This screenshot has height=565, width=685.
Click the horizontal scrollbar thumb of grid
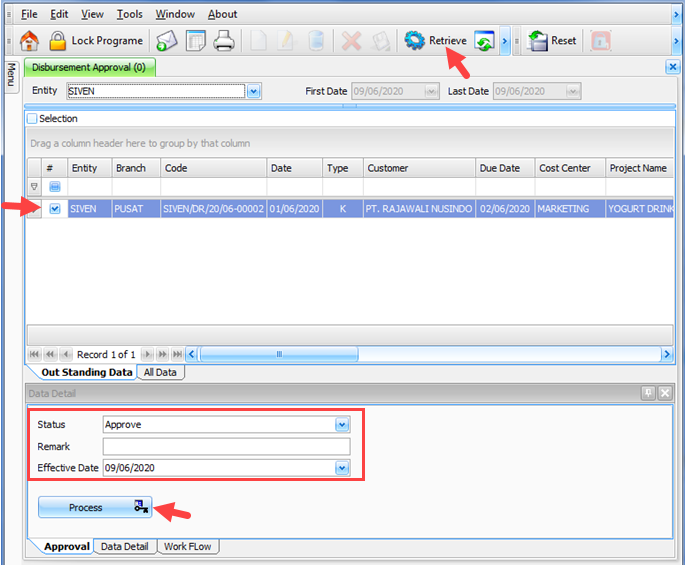point(279,354)
